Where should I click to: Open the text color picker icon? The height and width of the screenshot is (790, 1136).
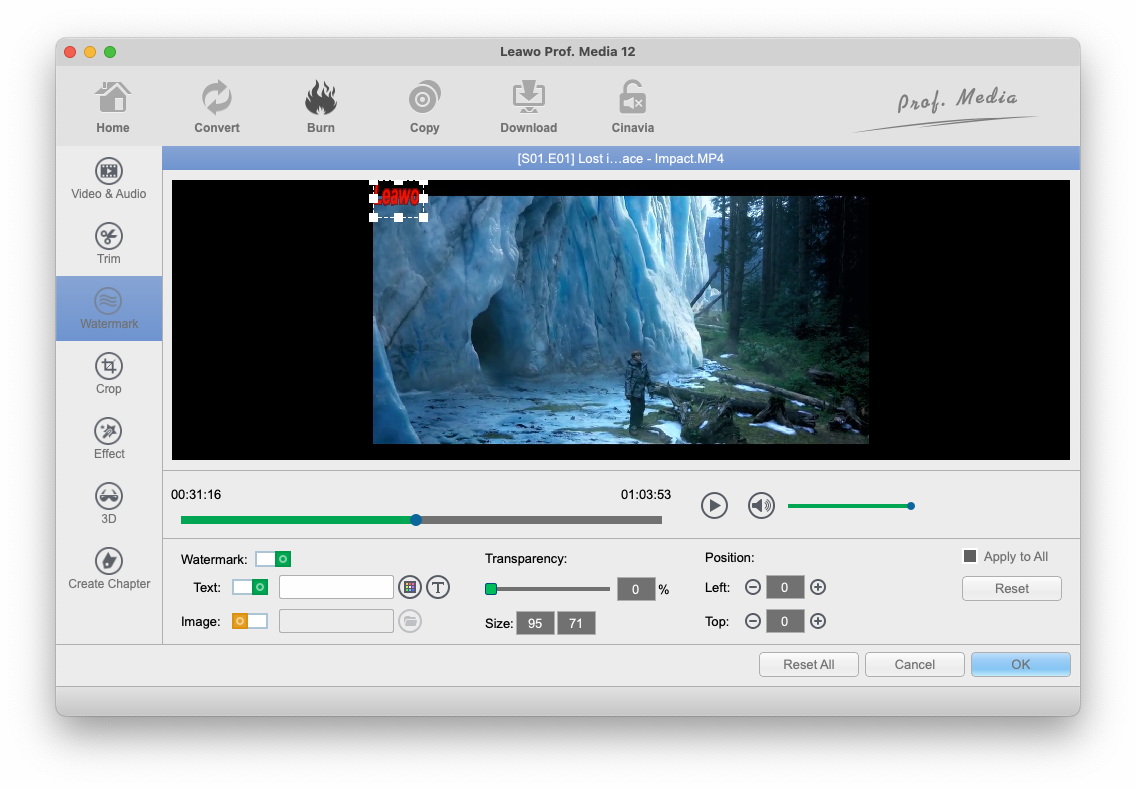[x=409, y=587]
